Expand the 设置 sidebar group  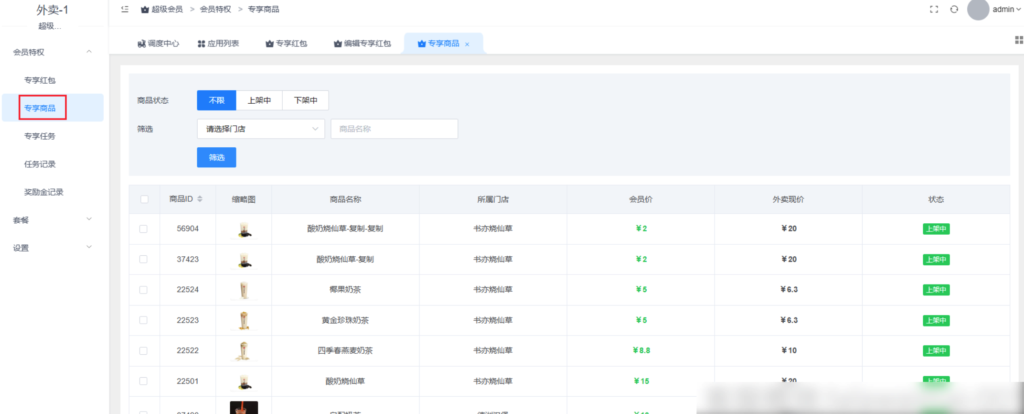point(89,247)
